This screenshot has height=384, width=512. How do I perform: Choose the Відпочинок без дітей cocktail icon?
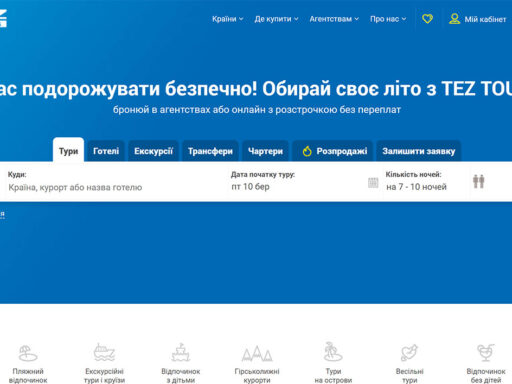tap(486, 353)
